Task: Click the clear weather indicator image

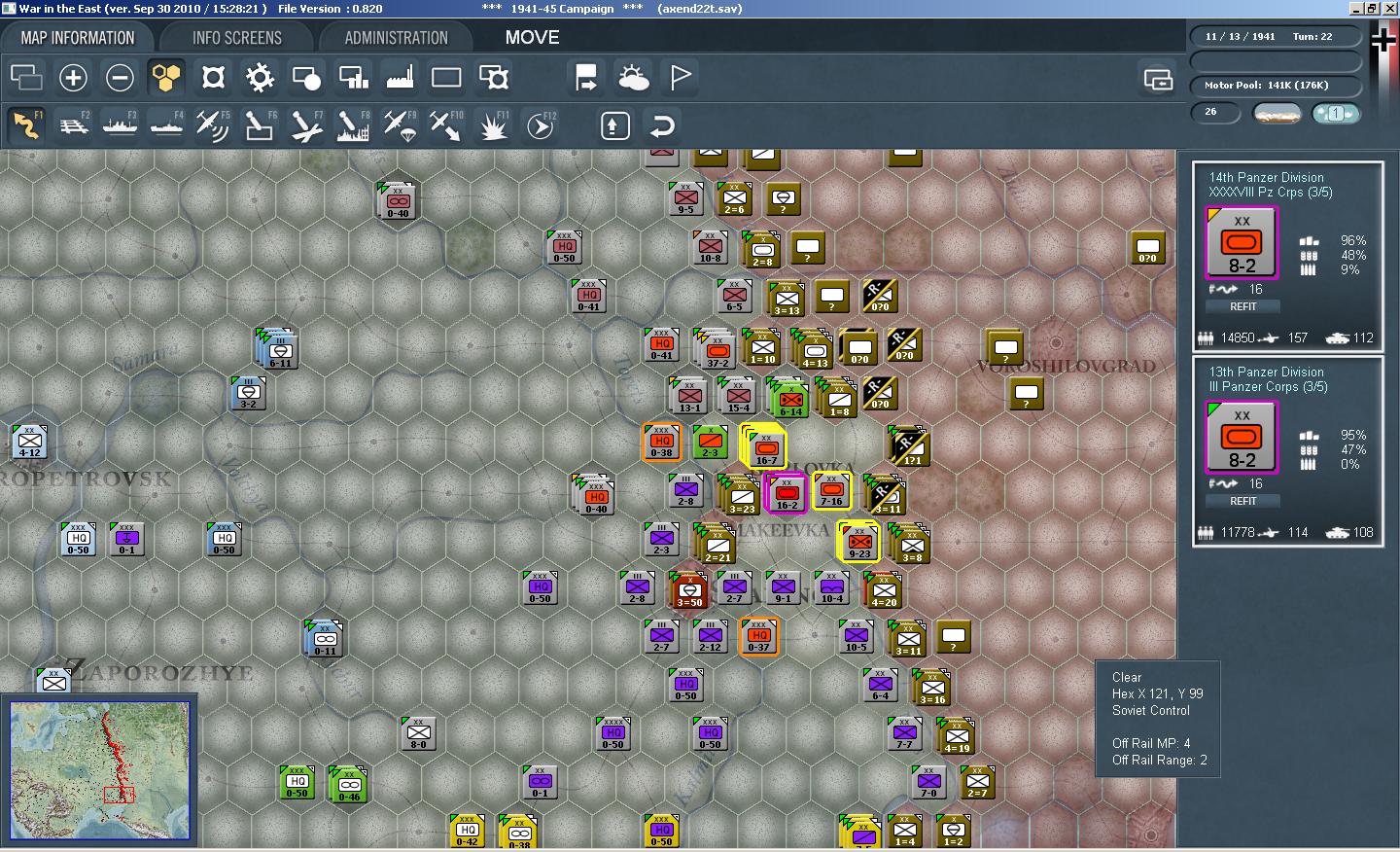Action: 1277,114
